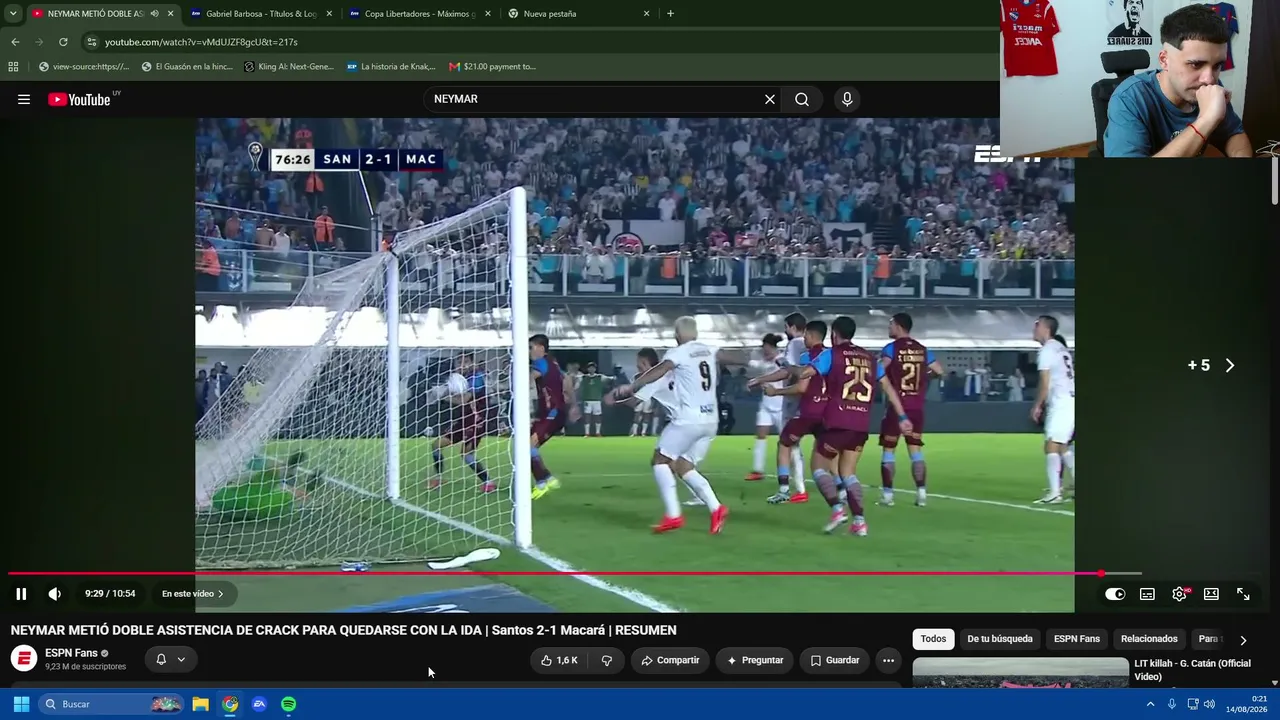Open the ESPN Fans channel avatar

point(24,658)
